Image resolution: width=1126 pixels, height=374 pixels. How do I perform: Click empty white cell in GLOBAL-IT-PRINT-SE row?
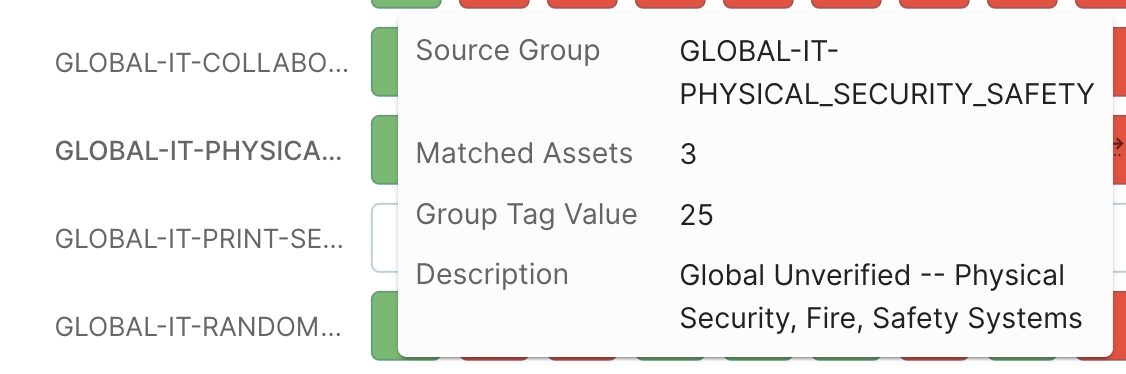point(385,238)
